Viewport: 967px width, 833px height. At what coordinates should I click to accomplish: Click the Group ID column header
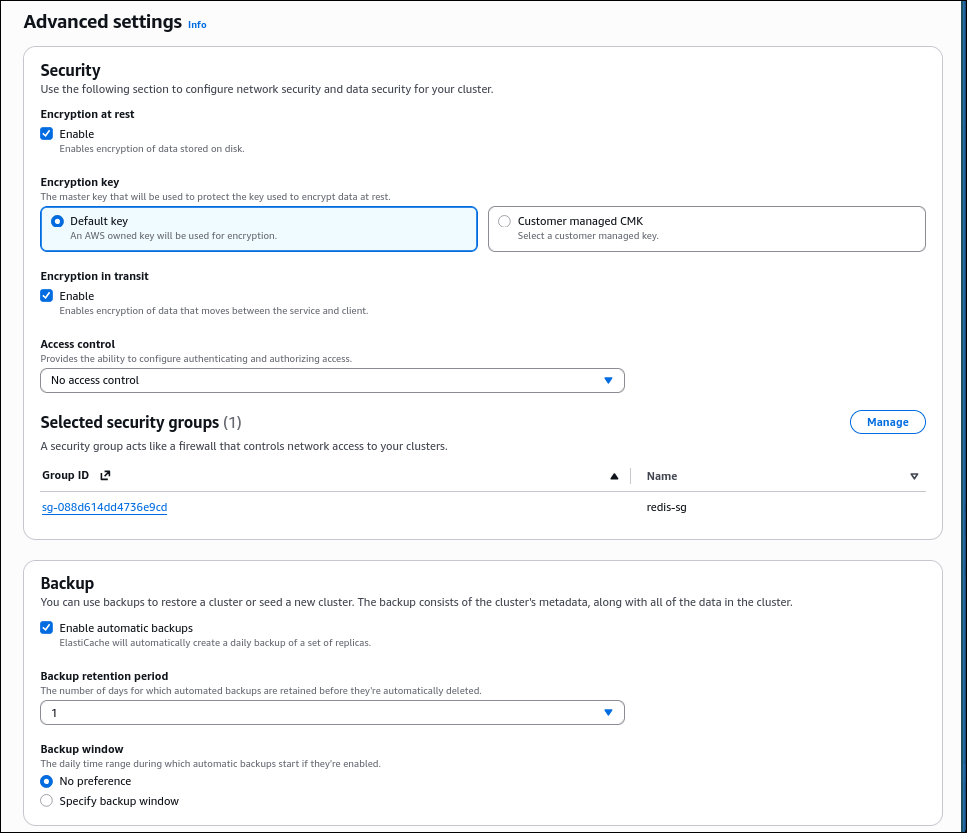[x=65, y=475]
